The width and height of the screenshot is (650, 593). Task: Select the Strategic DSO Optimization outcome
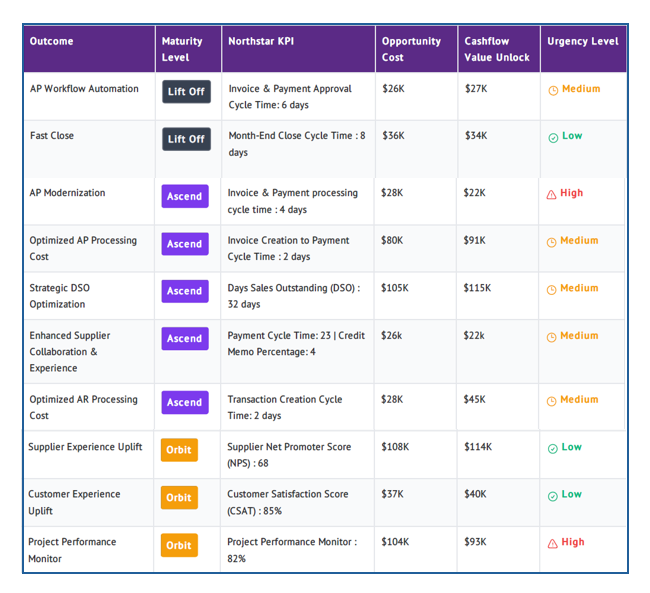59,296
